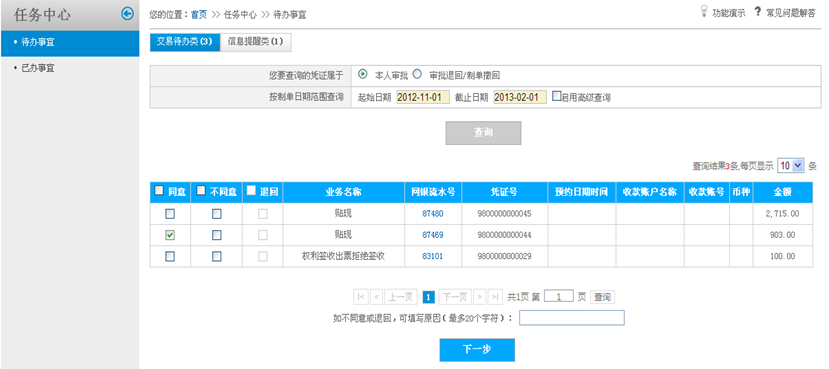Tick 不同意 for row 87480
Screen dimensions: 829x369
tap(217, 214)
